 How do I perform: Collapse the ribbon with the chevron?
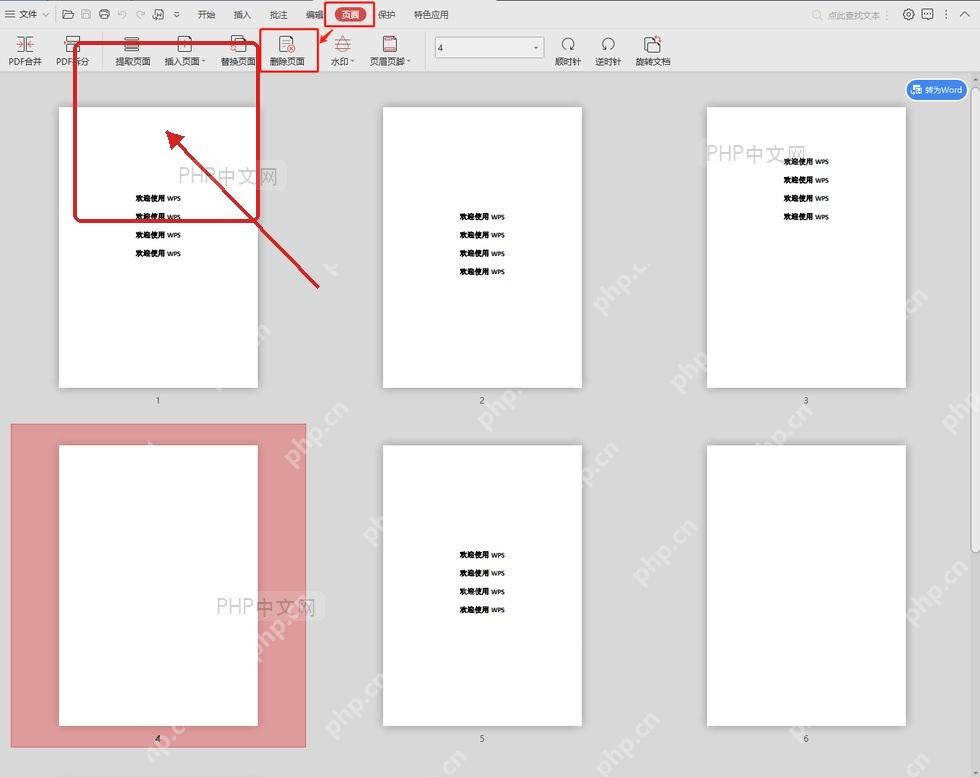(x=964, y=14)
